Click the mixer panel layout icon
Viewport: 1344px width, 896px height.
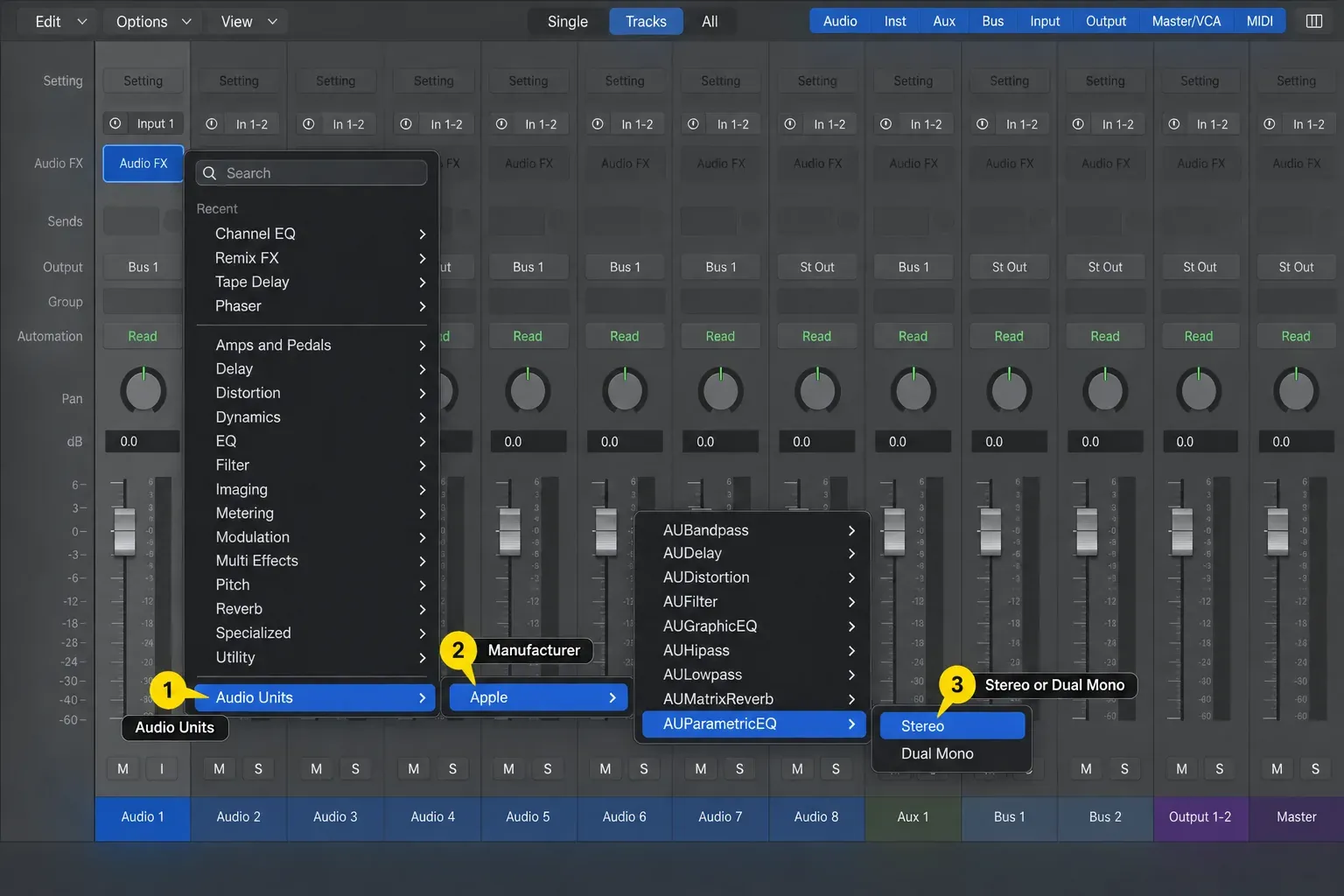[x=1314, y=21]
